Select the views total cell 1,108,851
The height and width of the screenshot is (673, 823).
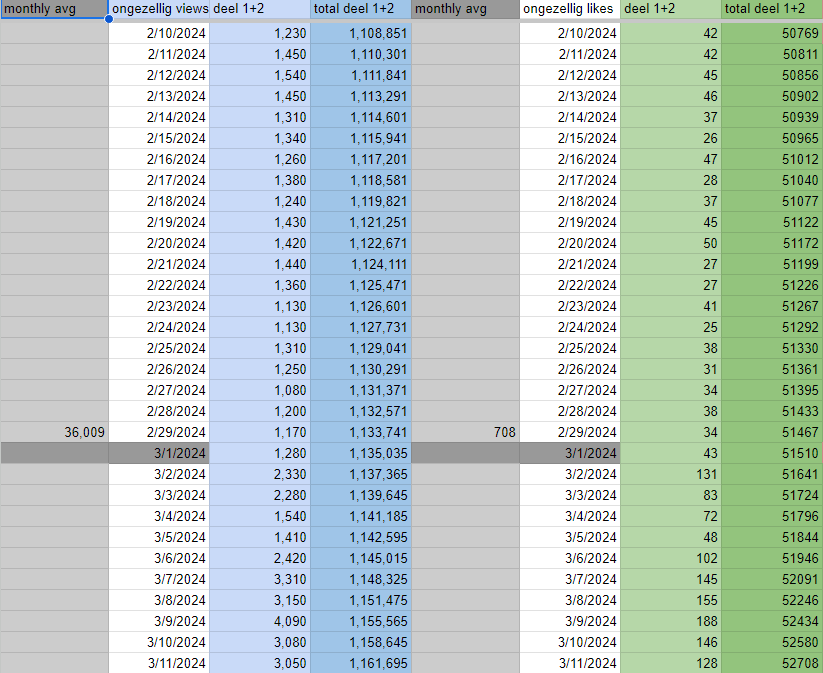[x=360, y=33]
